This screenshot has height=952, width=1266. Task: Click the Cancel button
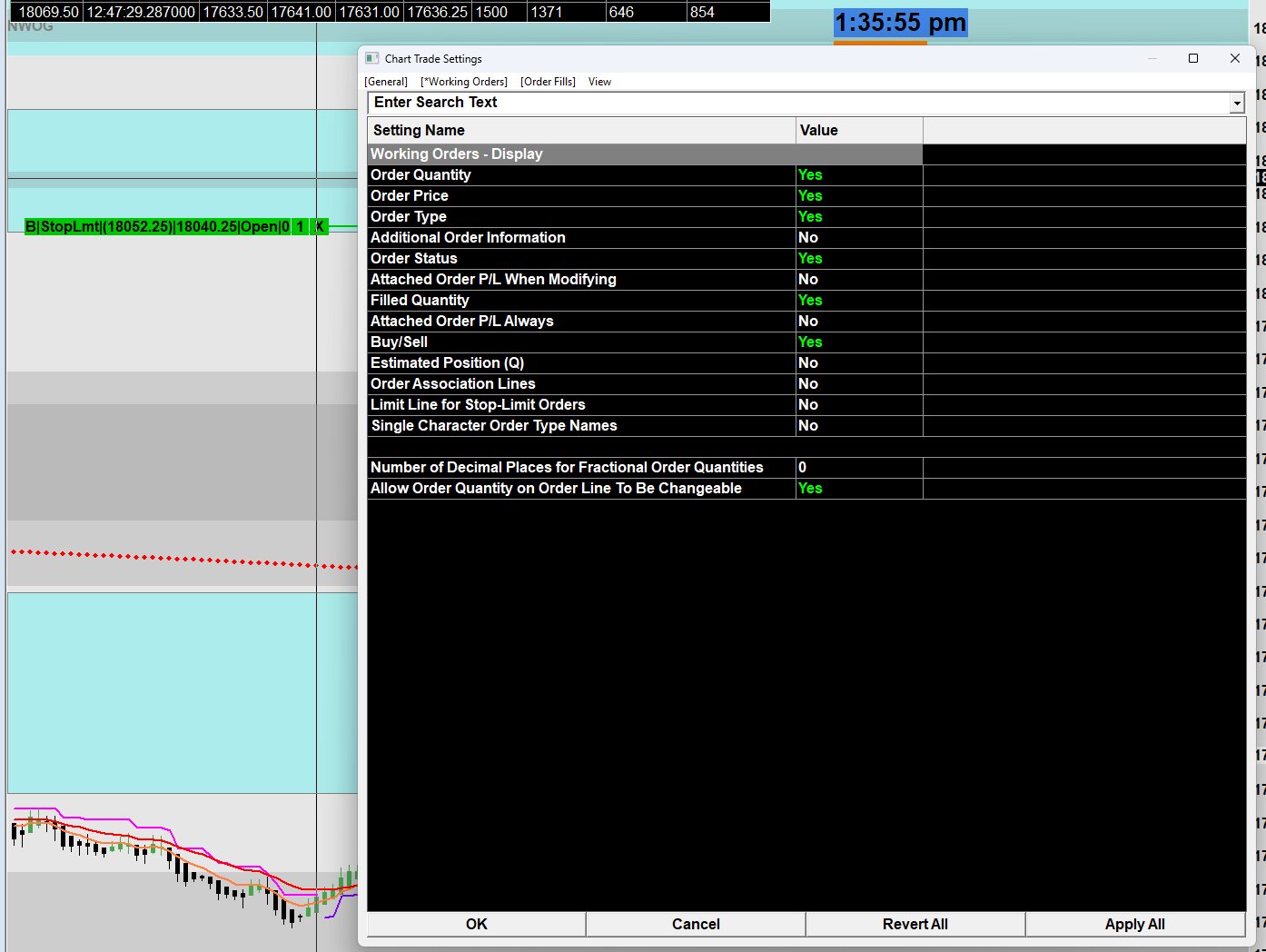click(x=696, y=924)
